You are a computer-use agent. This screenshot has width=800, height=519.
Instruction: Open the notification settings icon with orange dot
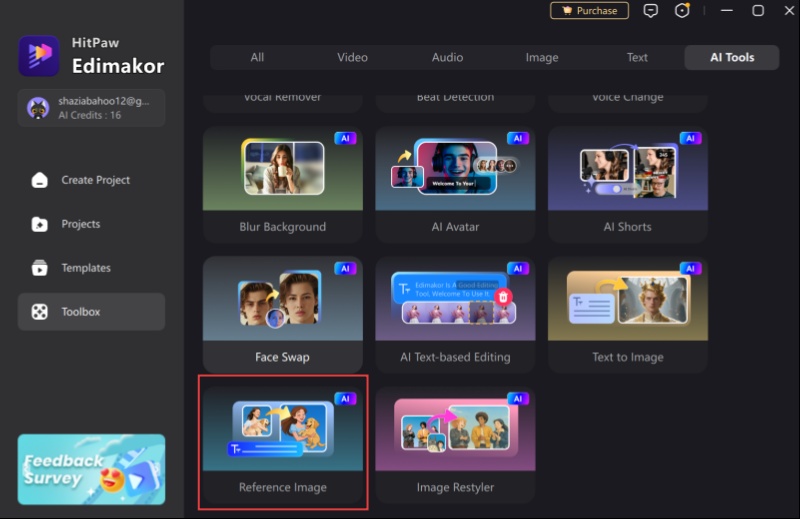(682, 11)
